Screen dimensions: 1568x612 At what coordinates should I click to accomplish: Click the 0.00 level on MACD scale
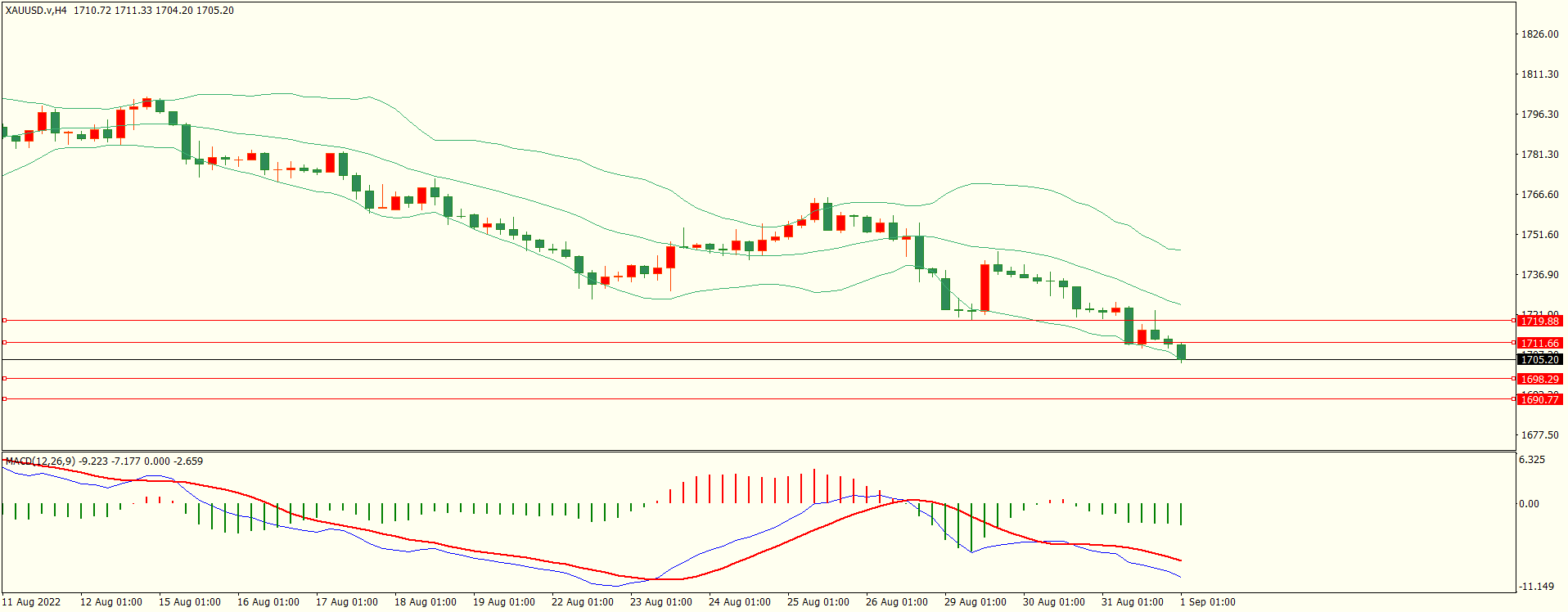[1529, 504]
